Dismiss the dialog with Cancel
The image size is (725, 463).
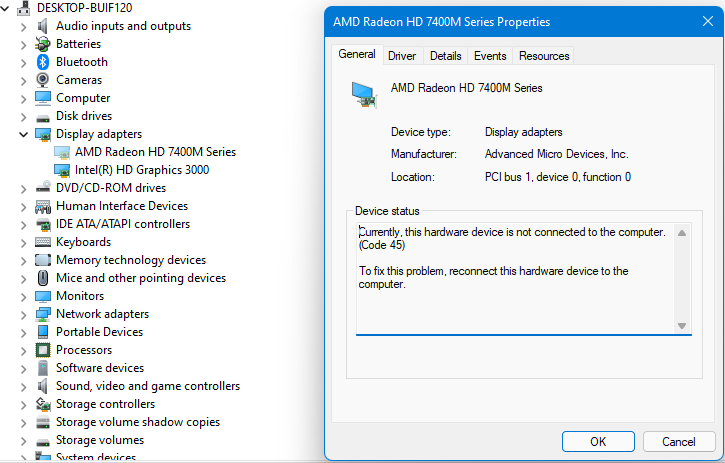678,442
